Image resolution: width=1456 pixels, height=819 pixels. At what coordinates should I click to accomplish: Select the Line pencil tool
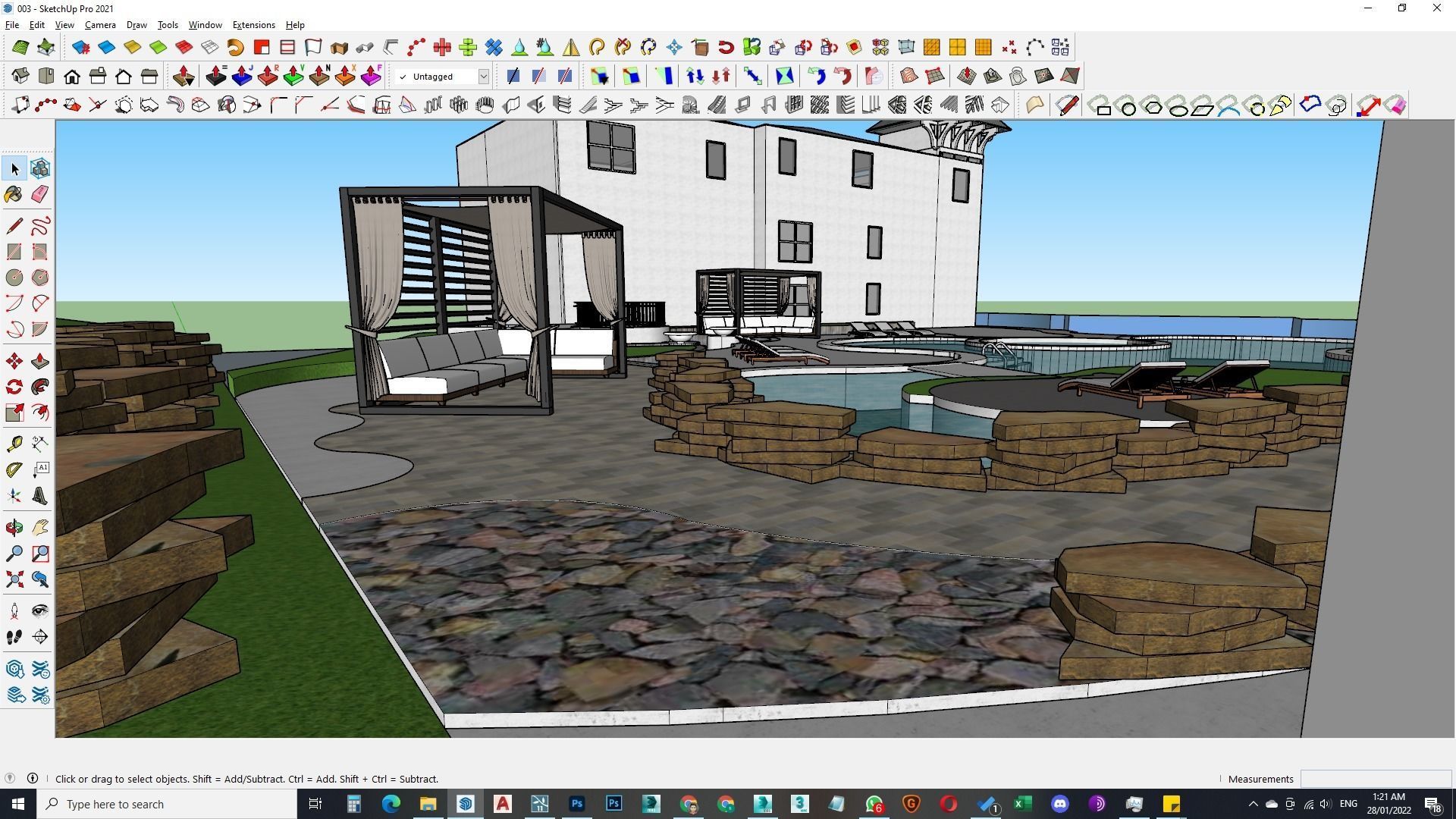coord(14,226)
